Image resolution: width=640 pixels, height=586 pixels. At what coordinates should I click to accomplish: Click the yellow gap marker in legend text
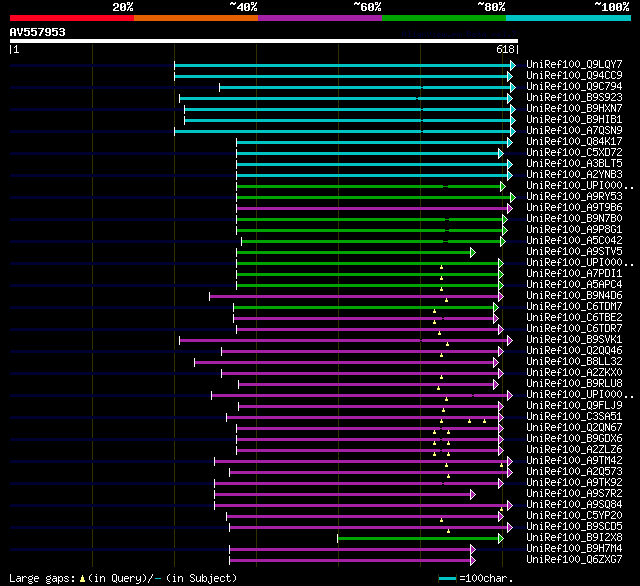pos(82,578)
